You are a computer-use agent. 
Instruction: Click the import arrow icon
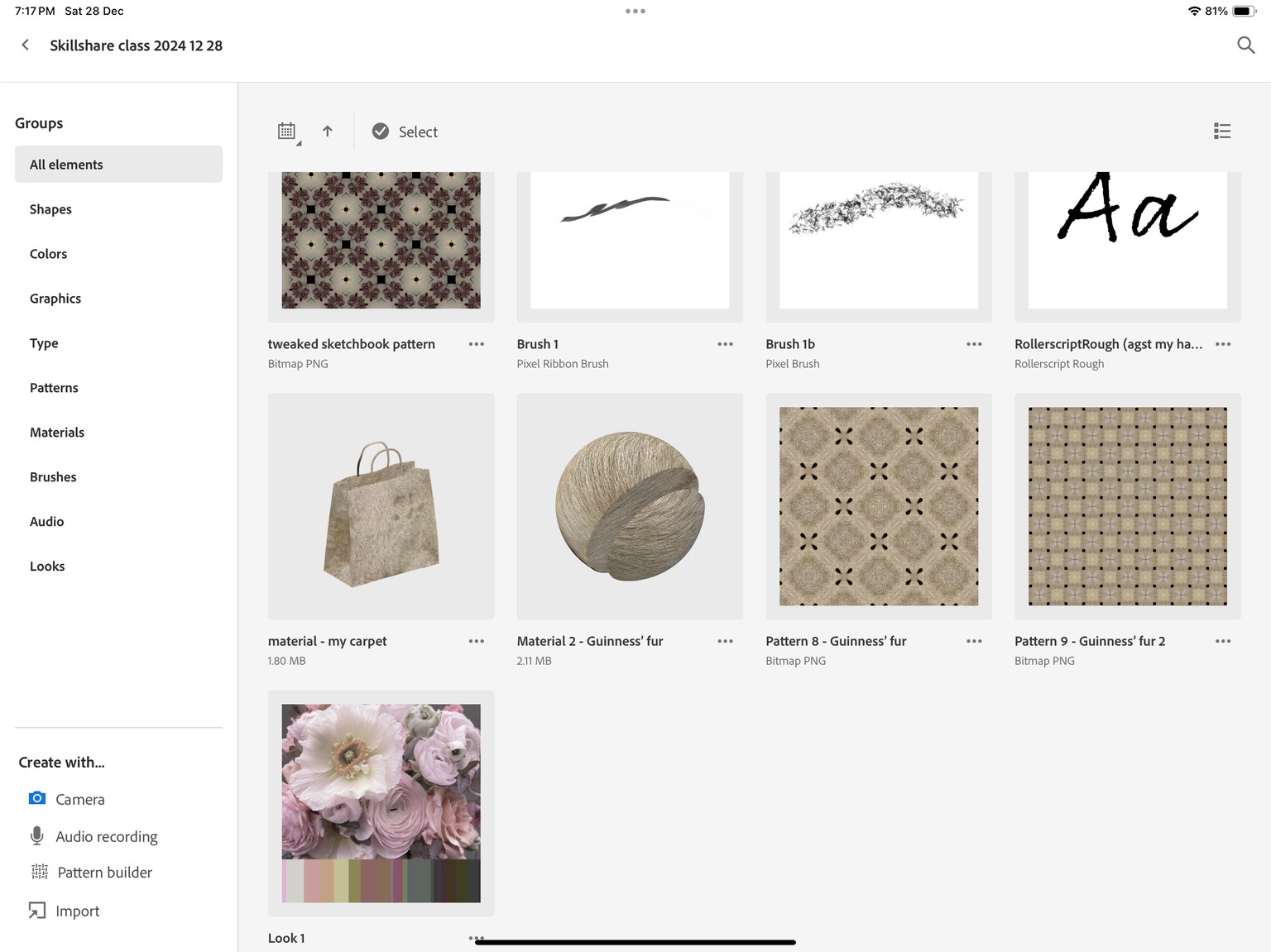pos(37,910)
